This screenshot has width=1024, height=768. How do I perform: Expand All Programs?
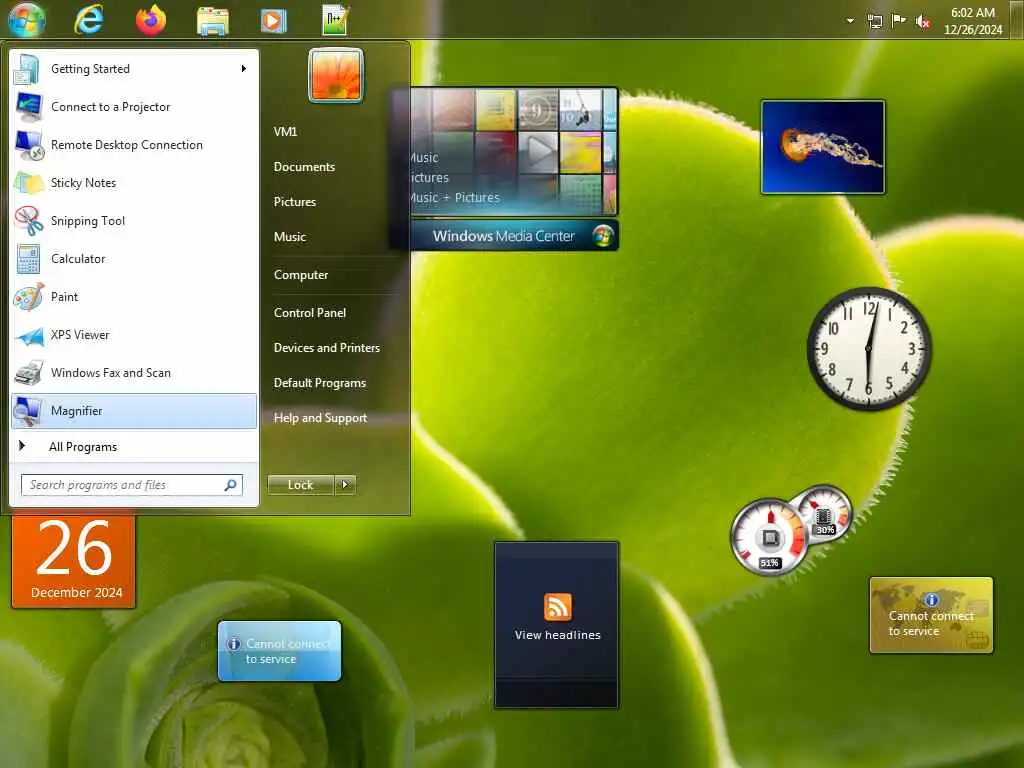134,447
